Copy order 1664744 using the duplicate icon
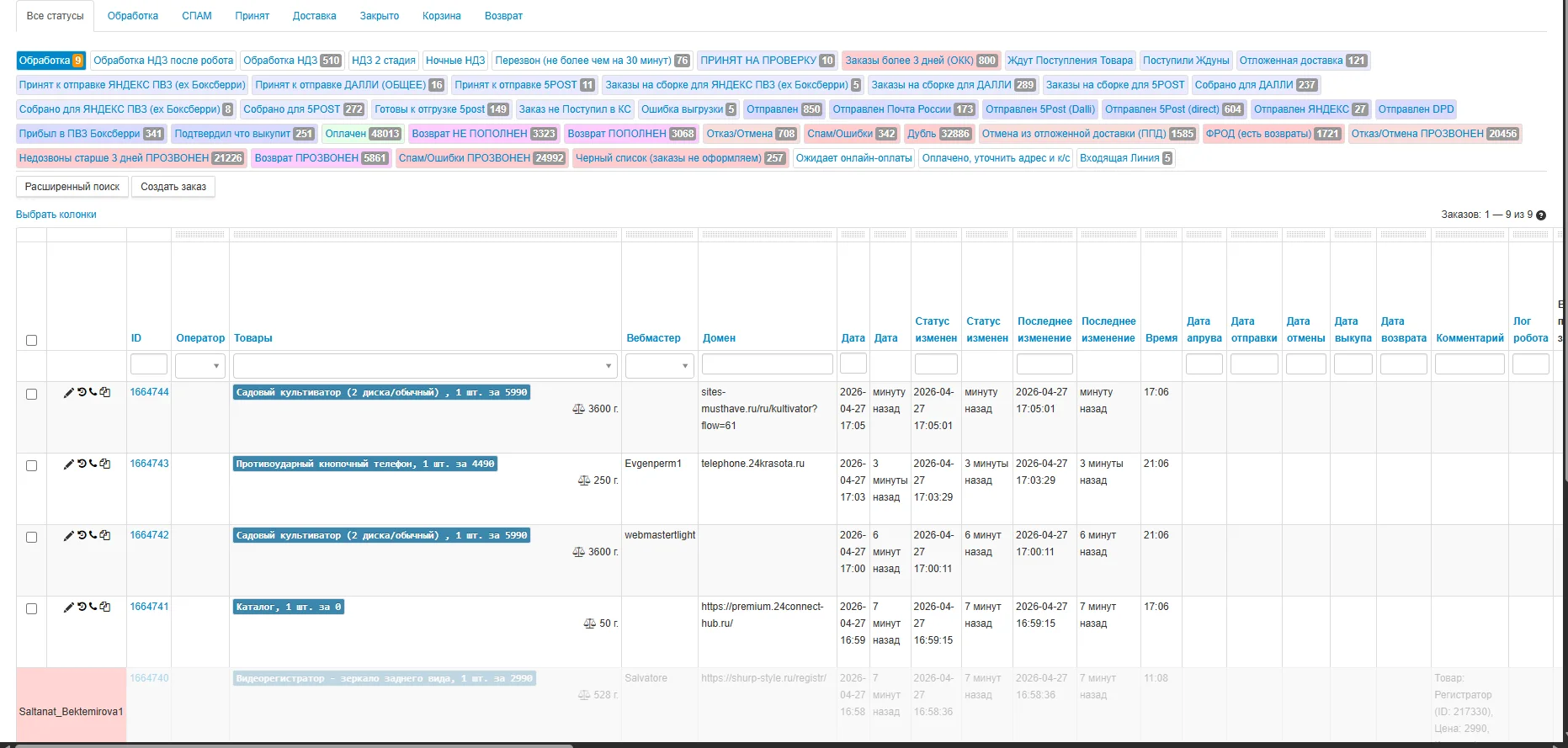 point(105,392)
